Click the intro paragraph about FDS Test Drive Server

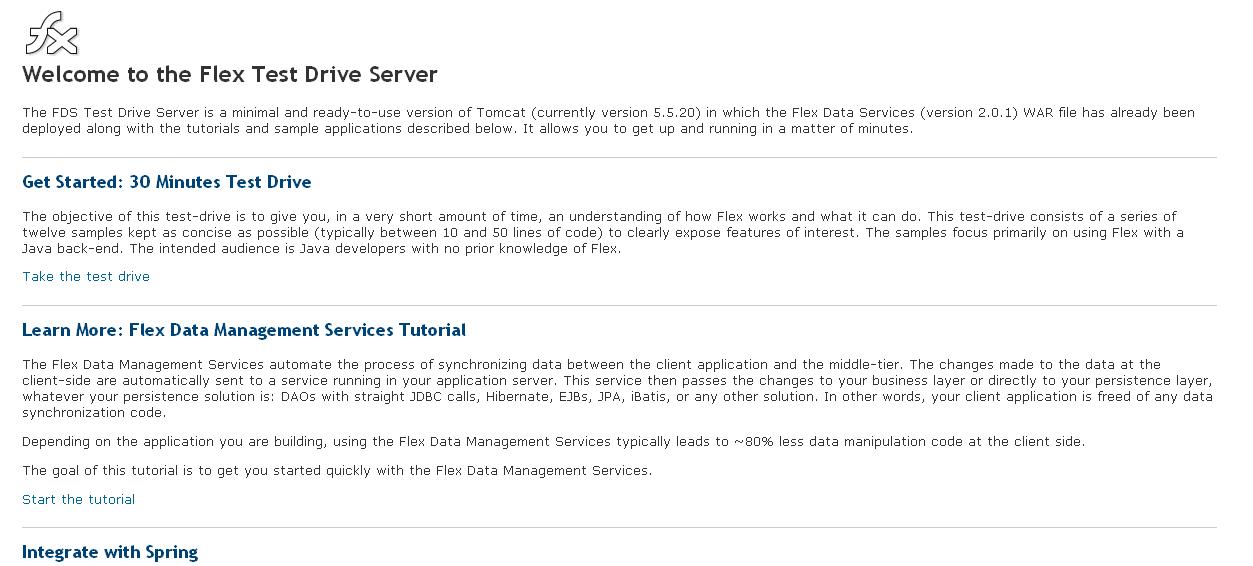coord(608,121)
